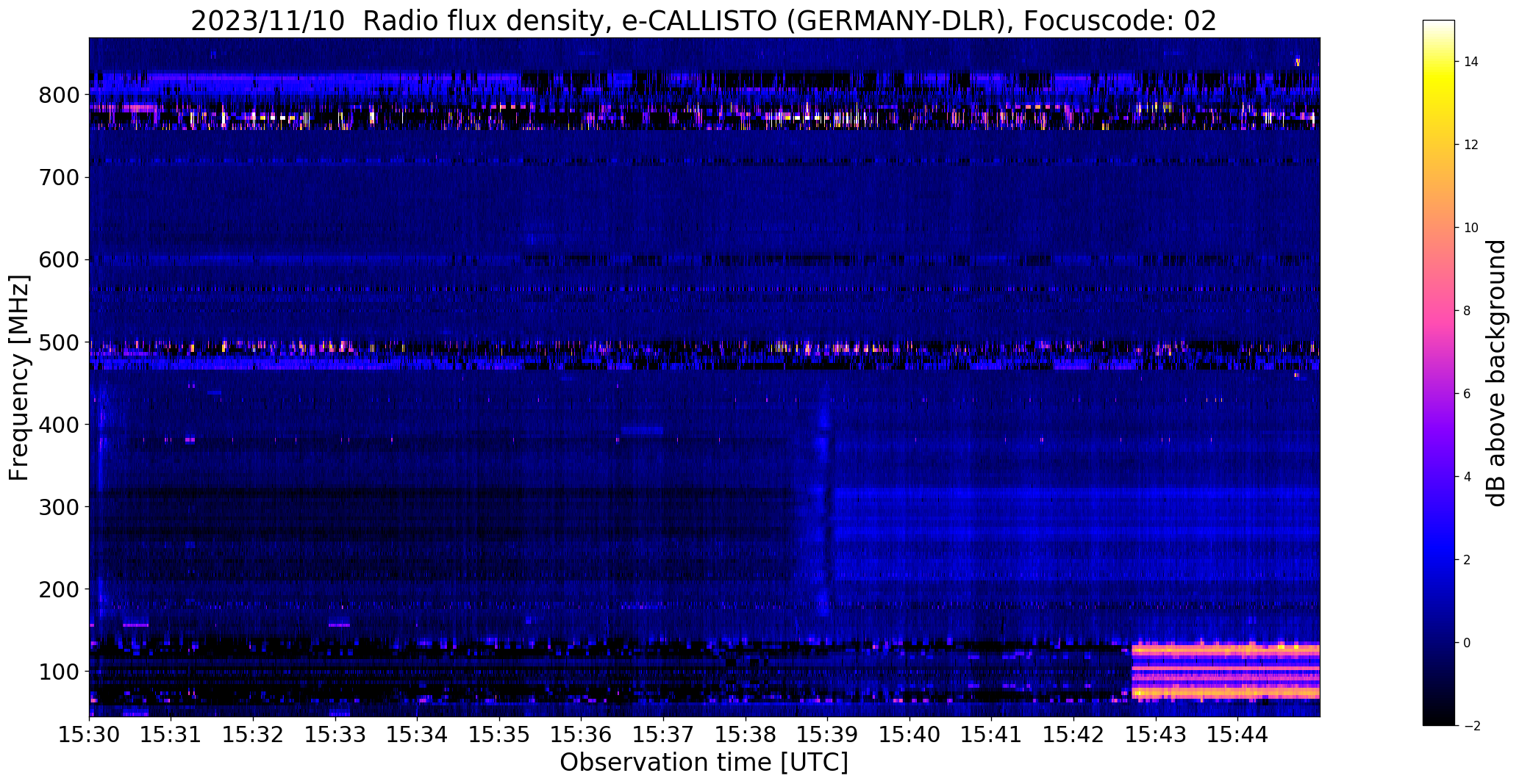Viewport: 1519px width, 784px height.
Task: Click the 800 frequency tick label
Action: [x=58, y=96]
